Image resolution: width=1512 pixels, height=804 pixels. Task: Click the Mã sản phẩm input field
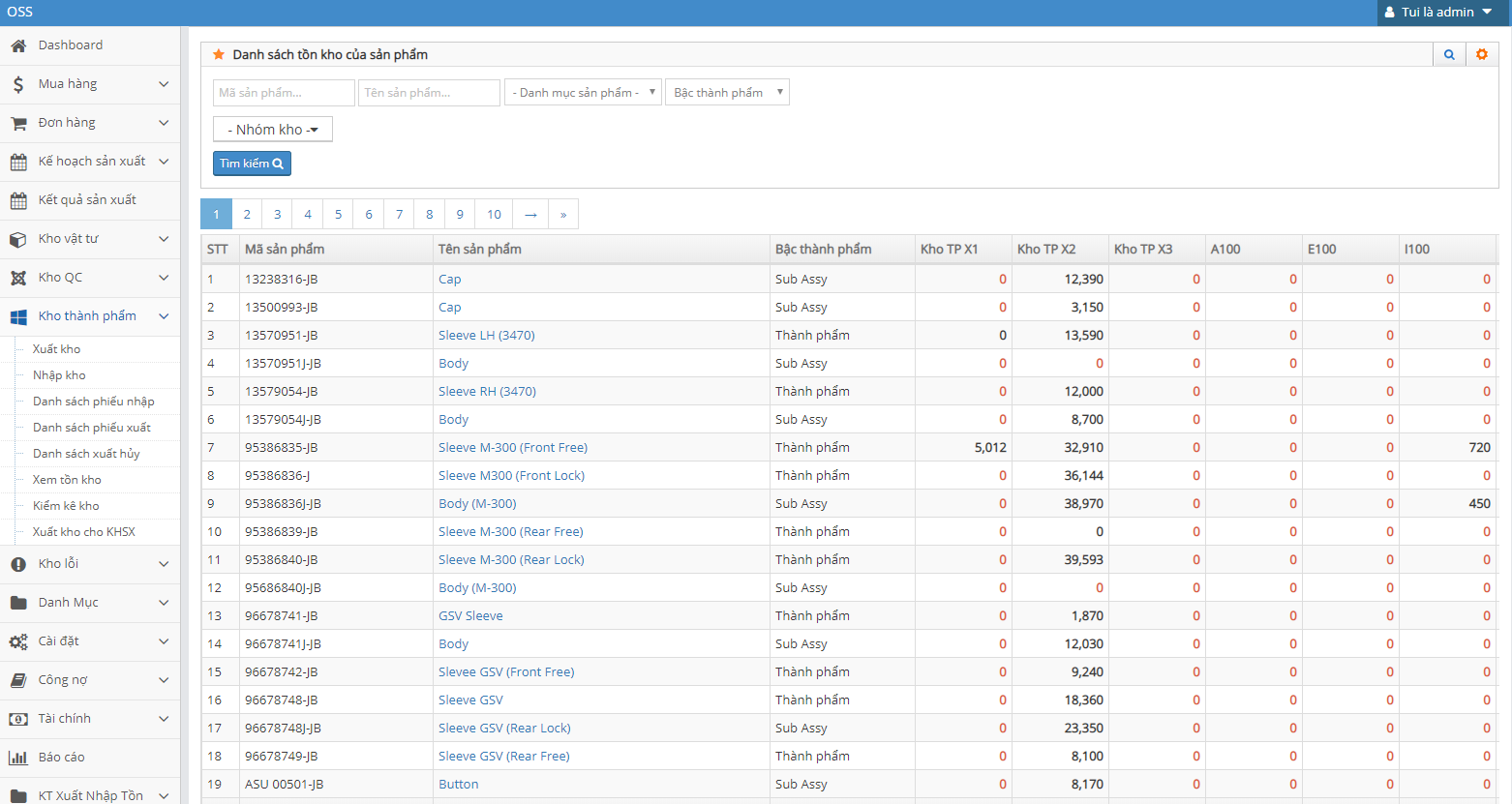(x=284, y=92)
